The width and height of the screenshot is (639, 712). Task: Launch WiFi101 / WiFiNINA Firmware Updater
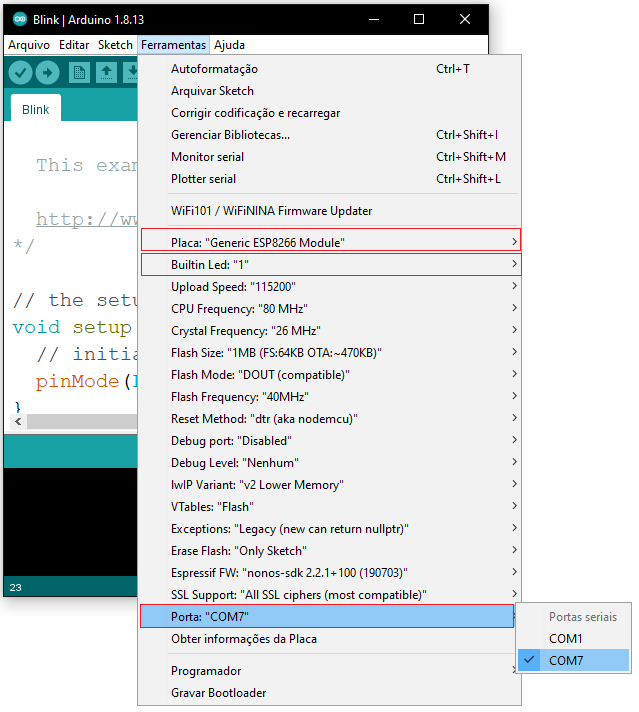point(330,211)
